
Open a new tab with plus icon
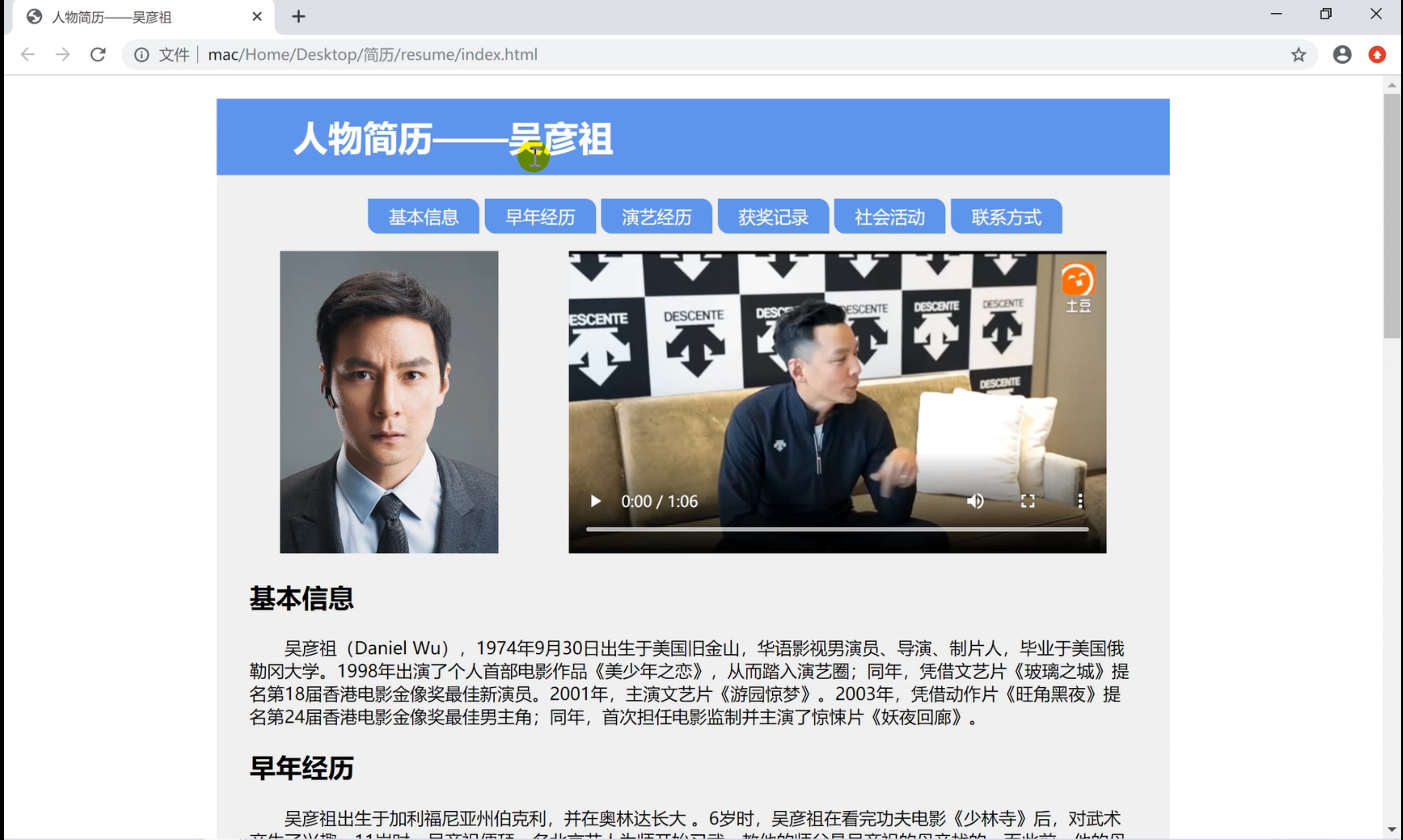click(x=299, y=17)
